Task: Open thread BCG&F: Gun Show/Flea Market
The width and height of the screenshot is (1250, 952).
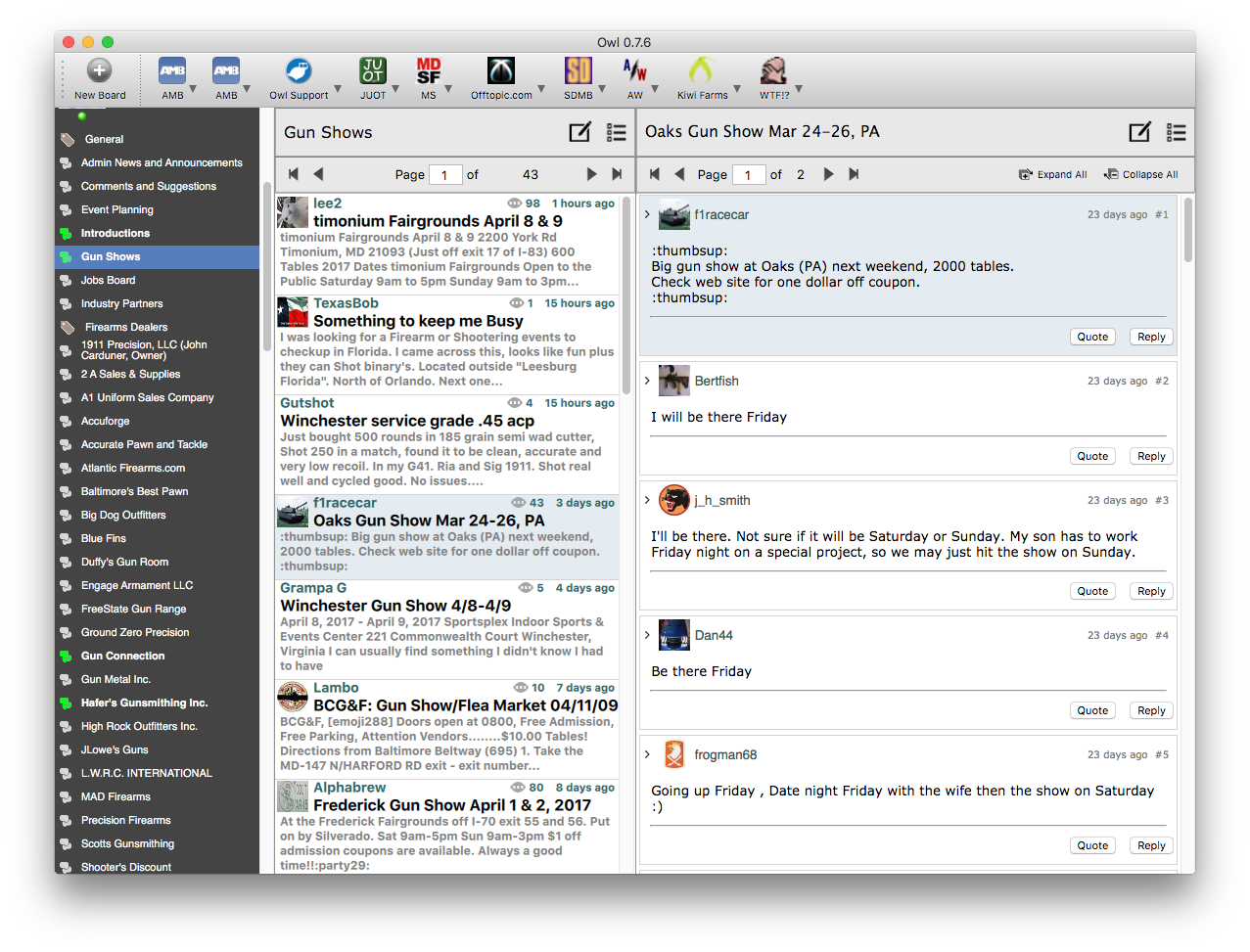Action: point(465,705)
